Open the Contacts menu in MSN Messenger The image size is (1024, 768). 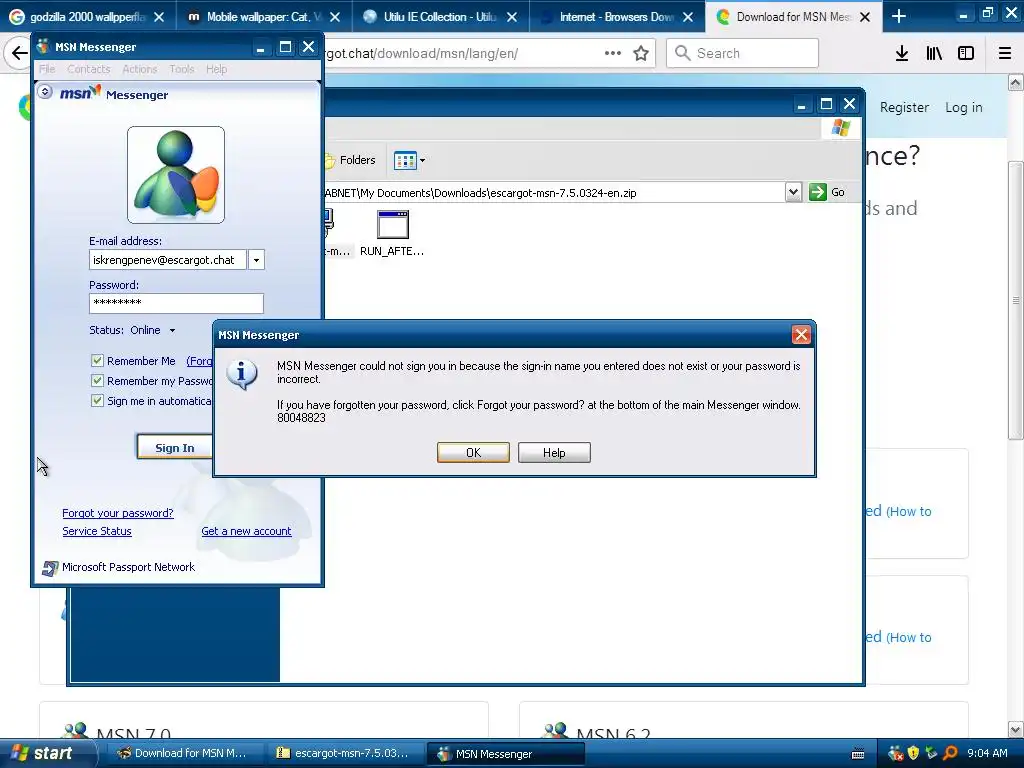pos(88,69)
